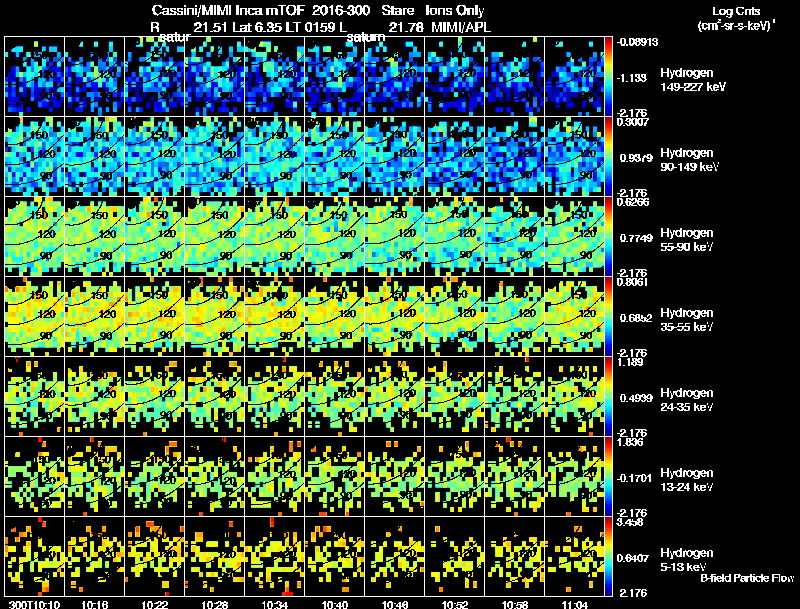Click the Hydrogen 5-13 keV color bar
800x609 pixels.
coord(608,556)
